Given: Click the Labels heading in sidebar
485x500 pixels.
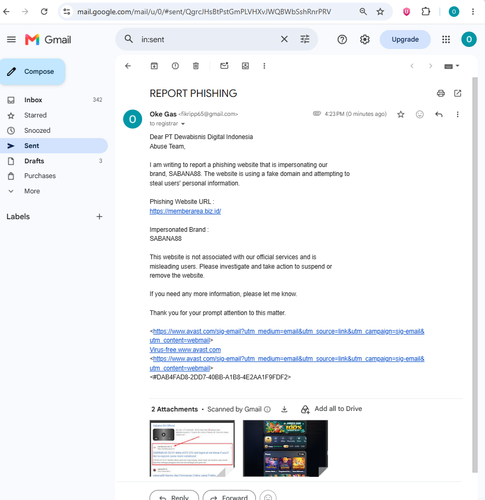Looking at the screenshot, I should coord(18,217).
